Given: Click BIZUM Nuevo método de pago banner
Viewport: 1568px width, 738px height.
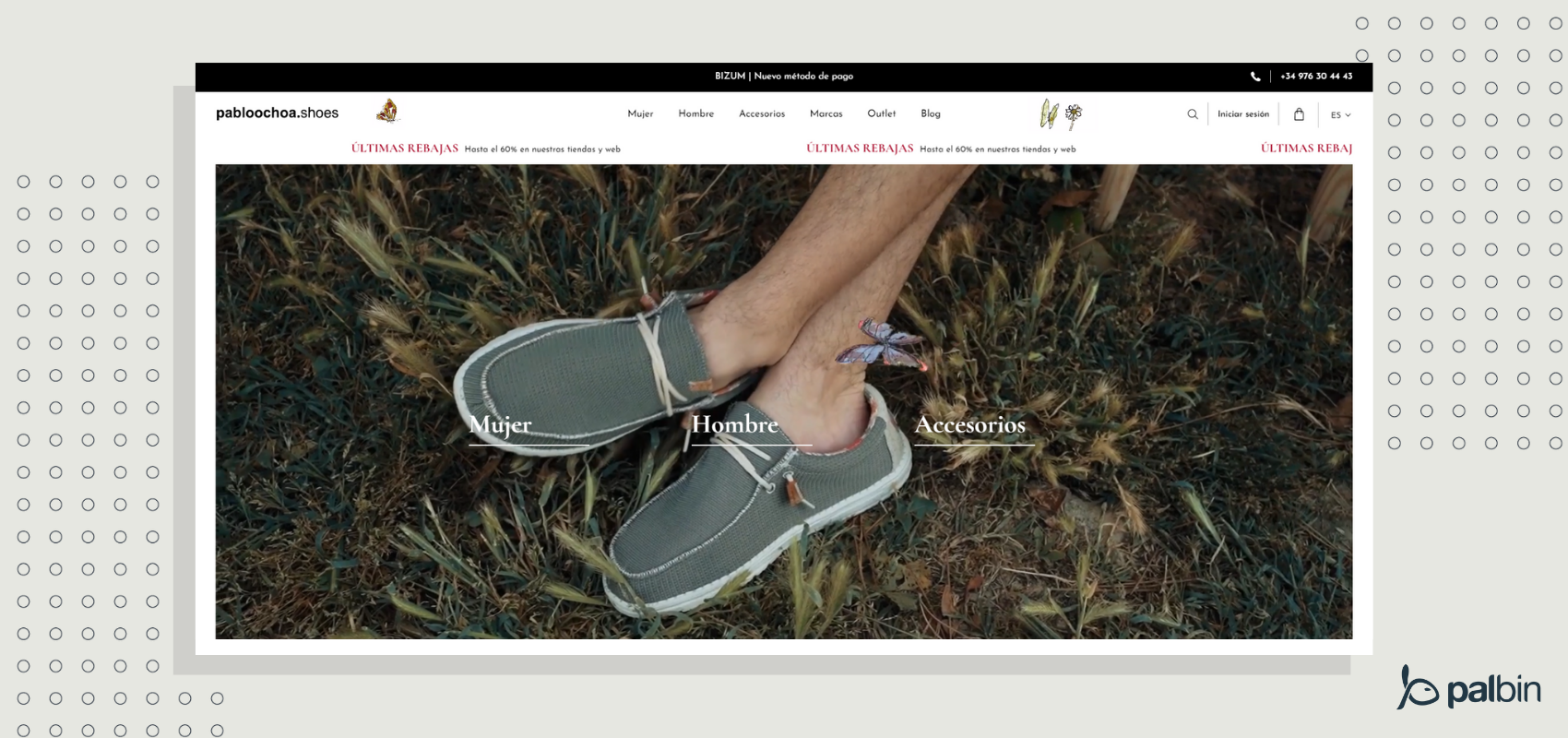Looking at the screenshot, I should click(x=784, y=77).
